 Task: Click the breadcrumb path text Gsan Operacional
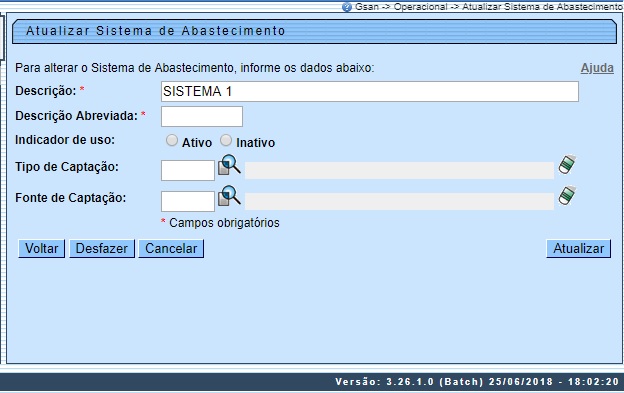click(489, 7)
